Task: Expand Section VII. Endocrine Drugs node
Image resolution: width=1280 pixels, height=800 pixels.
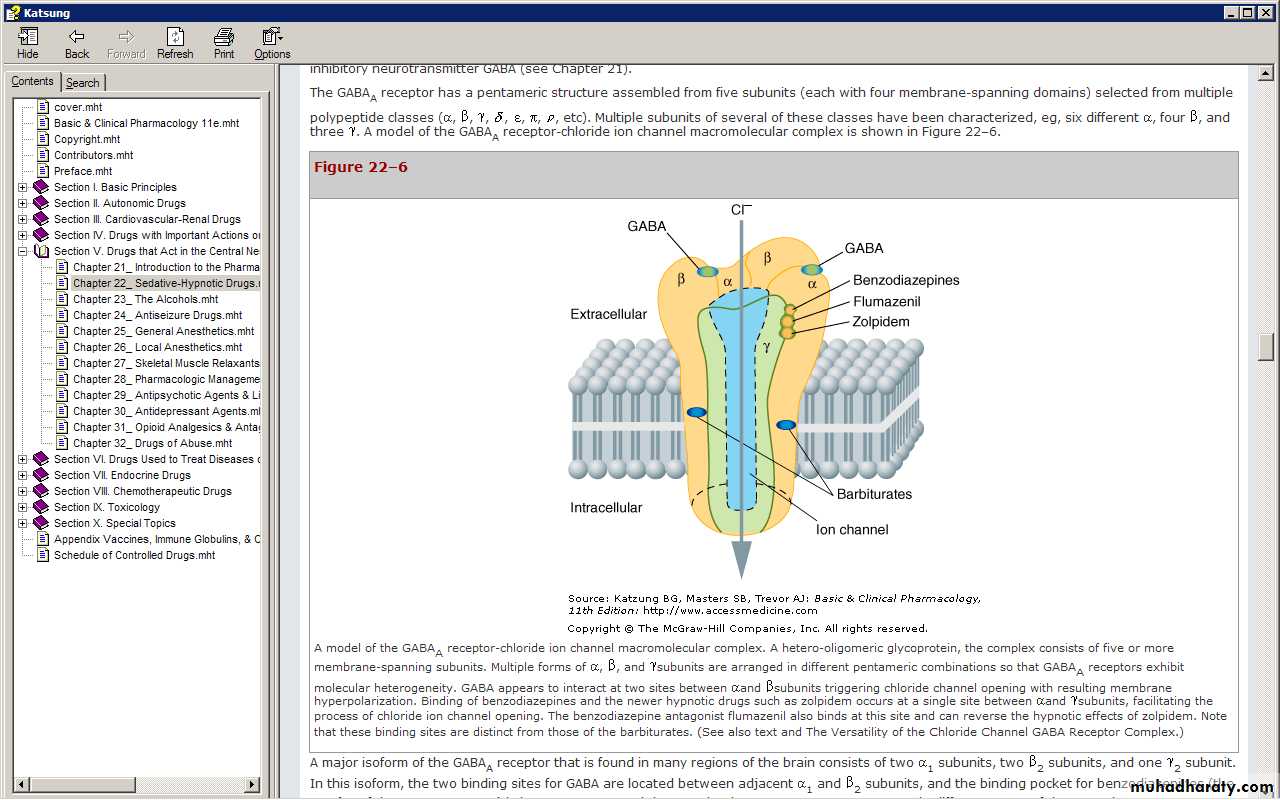Action: pos(23,475)
